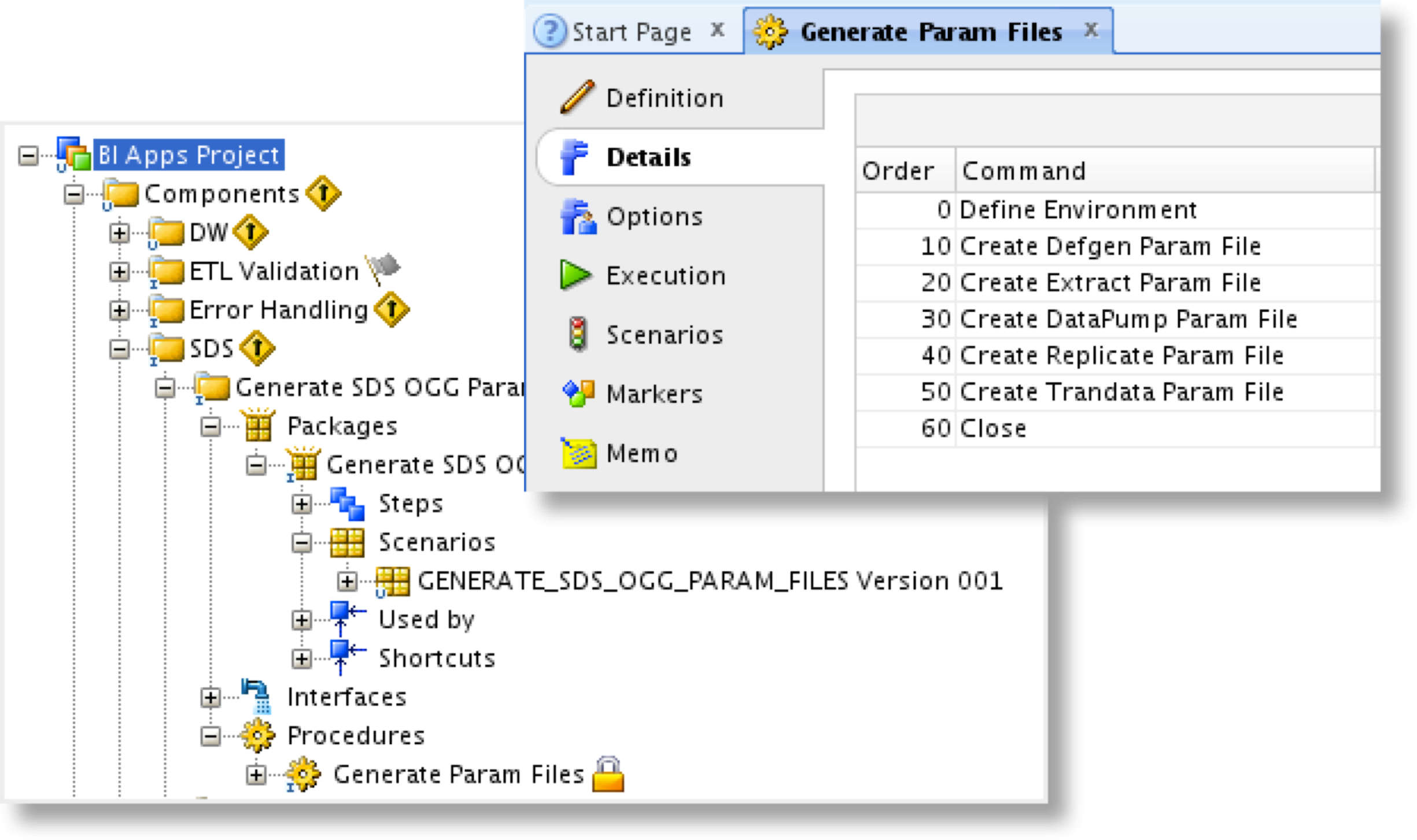Close the Start Page tab
The width and height of the screenshot is (1417, 840).
[718, 29]
